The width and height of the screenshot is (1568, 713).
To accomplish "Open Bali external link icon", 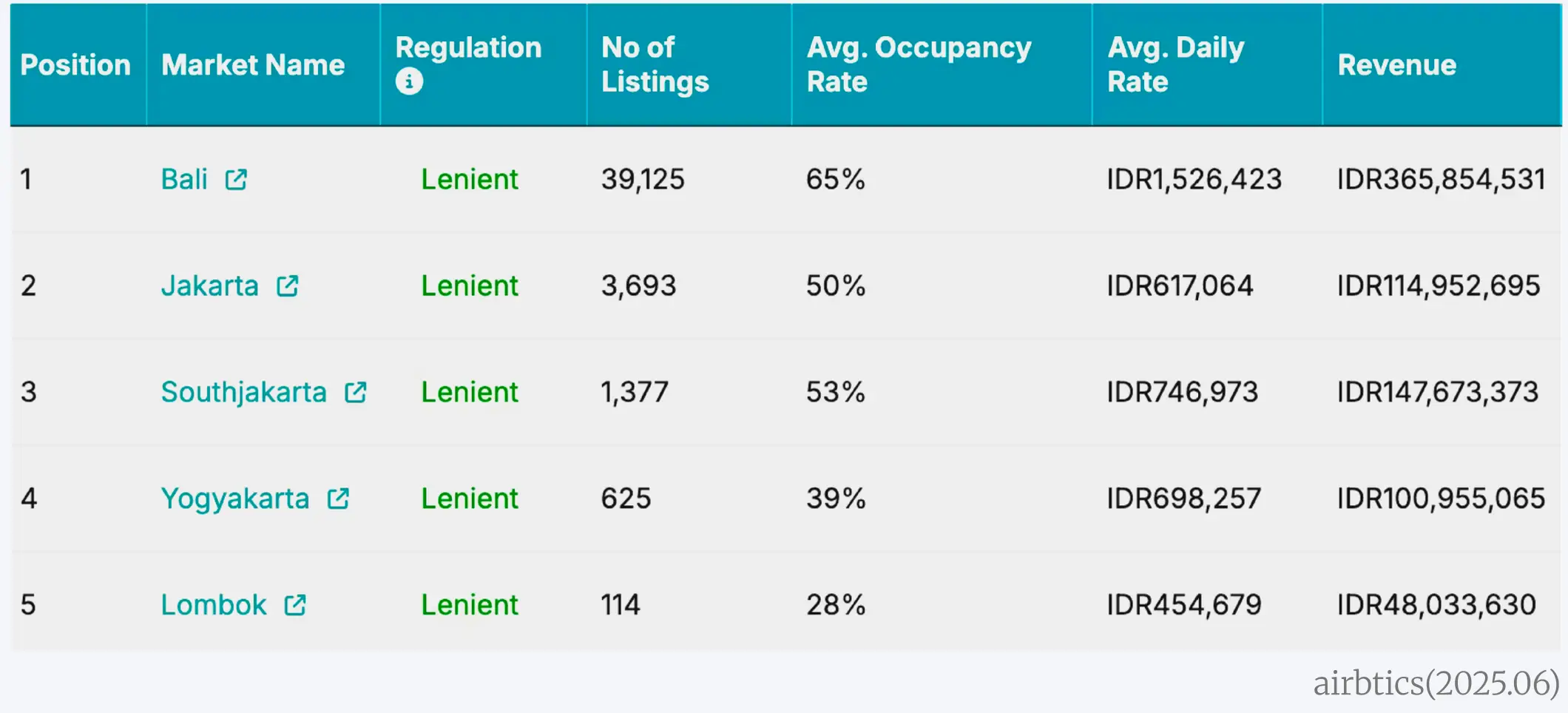I will point(236,180).
